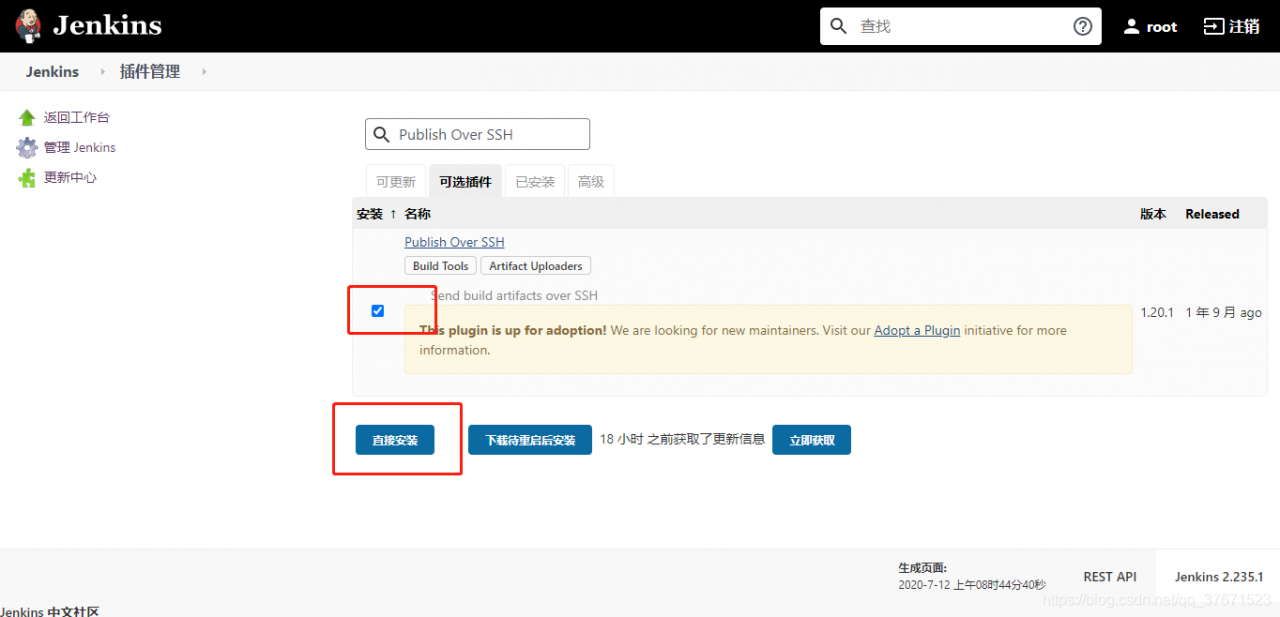
Task: Open the root user link
Action: coord(1161,27)
